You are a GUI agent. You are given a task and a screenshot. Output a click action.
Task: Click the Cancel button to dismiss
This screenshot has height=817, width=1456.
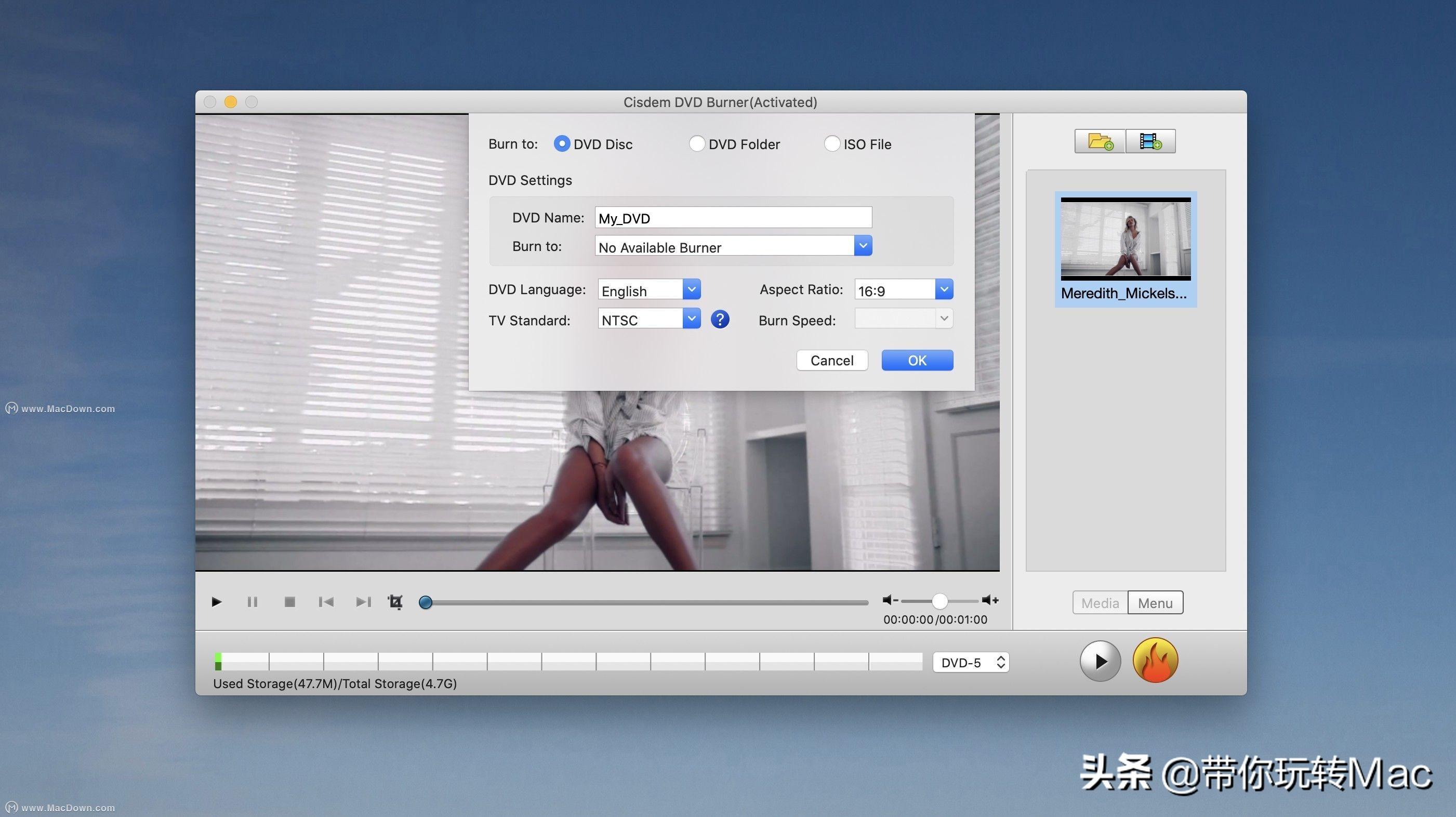coord(832,360)
